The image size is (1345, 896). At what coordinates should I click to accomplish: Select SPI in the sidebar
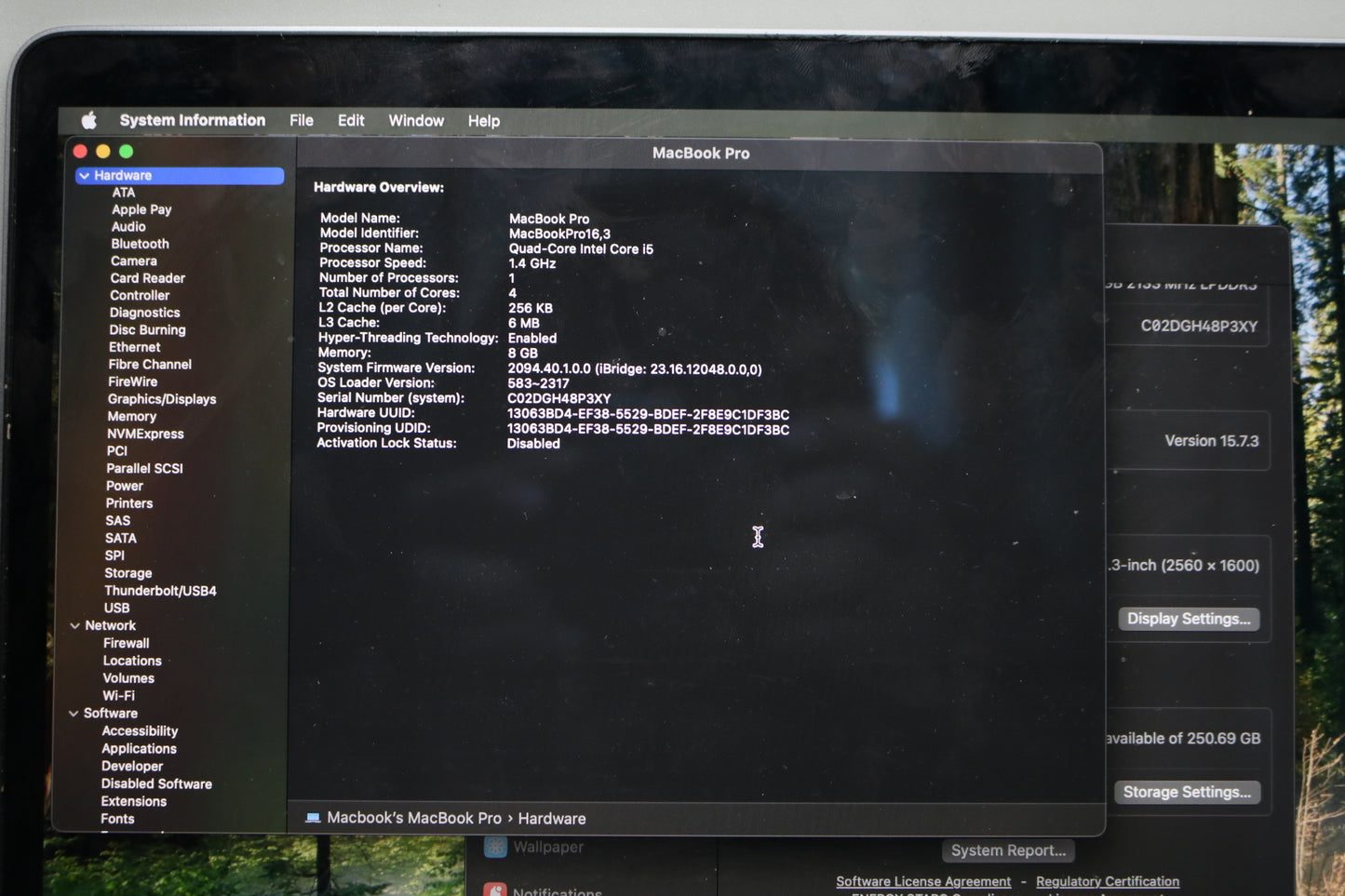(114, 555)
